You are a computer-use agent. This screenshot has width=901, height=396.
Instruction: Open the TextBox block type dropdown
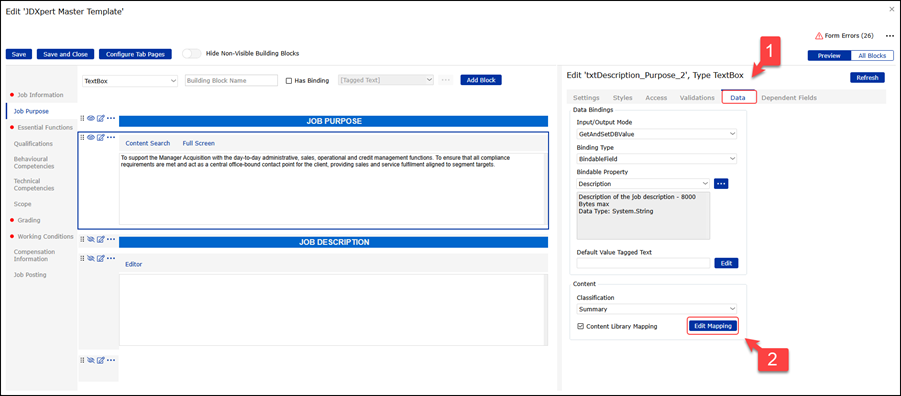(x=130, y=81)
